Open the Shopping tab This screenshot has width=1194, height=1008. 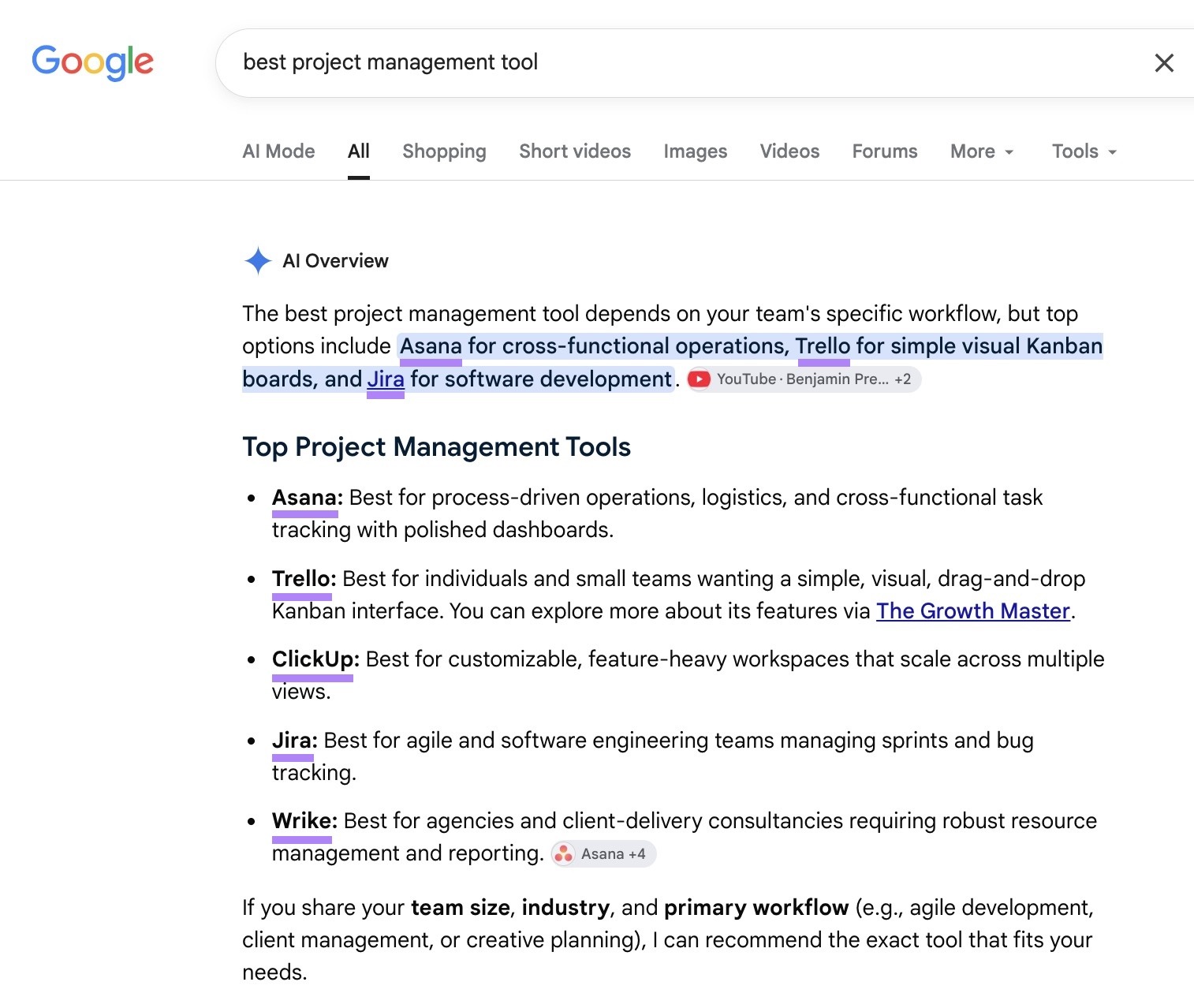[x=444, y=151]
